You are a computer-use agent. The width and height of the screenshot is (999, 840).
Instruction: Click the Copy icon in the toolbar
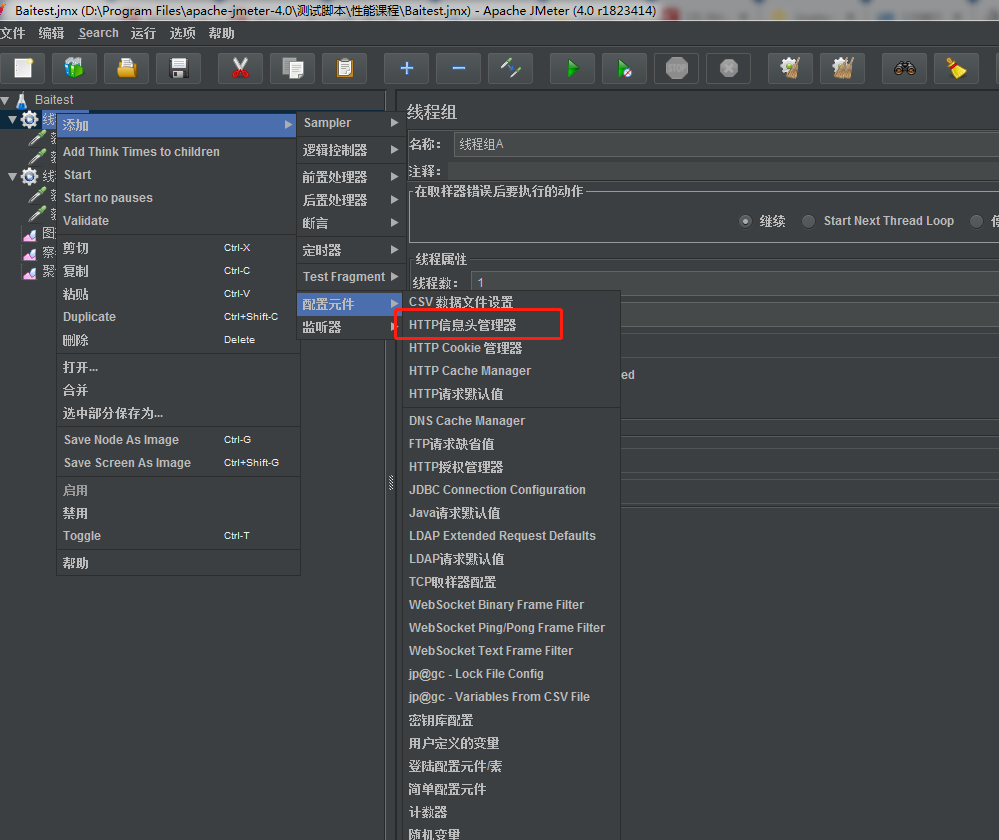pos(292,68)
